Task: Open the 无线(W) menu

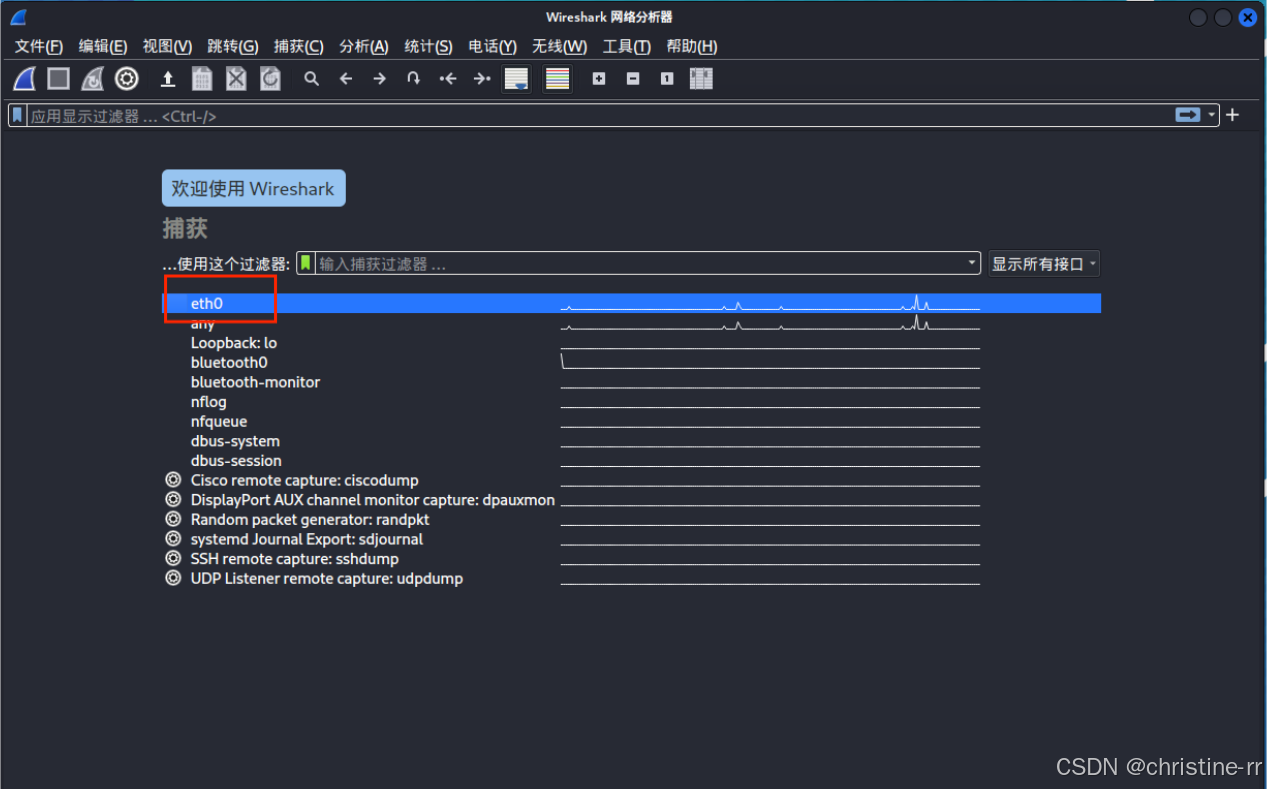Action: tap(560, 46)
